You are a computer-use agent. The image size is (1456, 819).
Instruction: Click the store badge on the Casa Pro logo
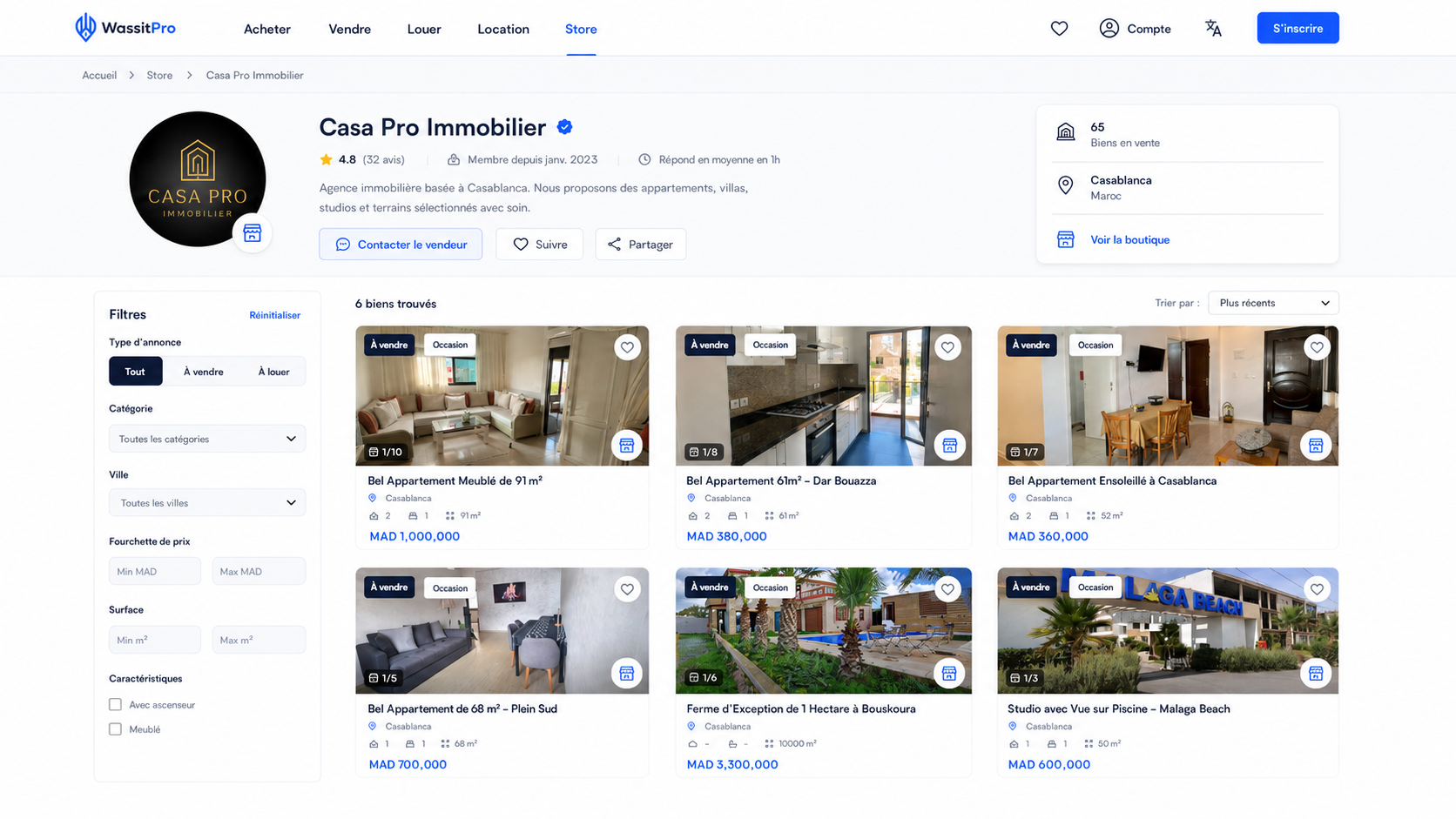click(x=253, y=232)
